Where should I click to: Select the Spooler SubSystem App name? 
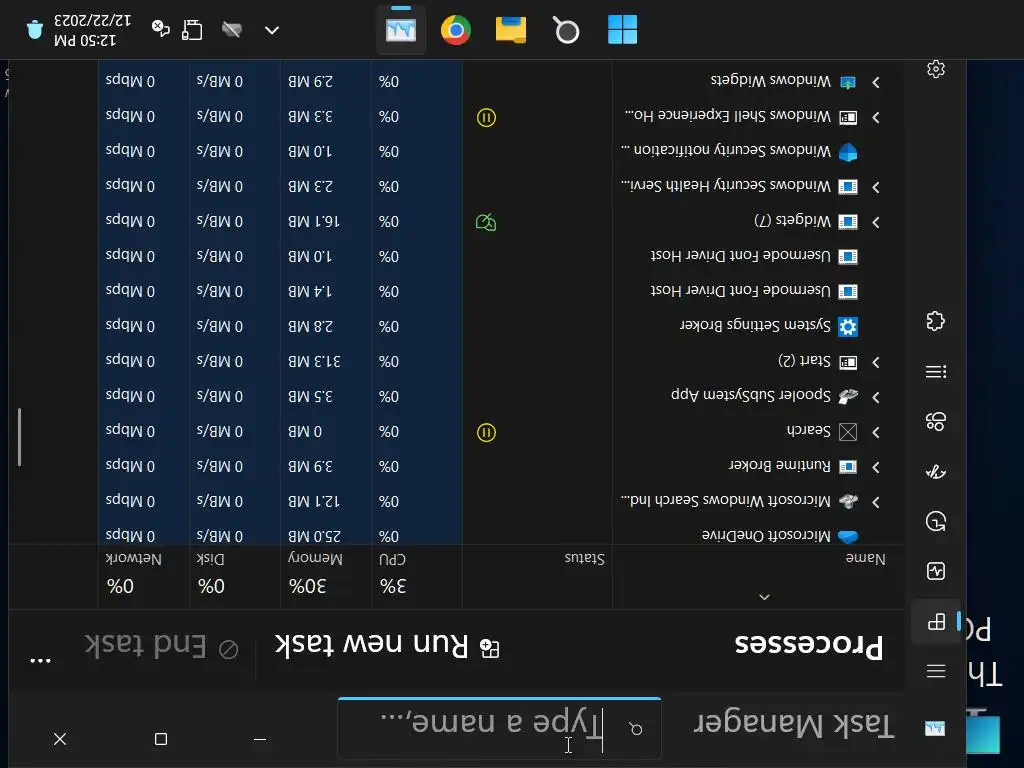751,395
